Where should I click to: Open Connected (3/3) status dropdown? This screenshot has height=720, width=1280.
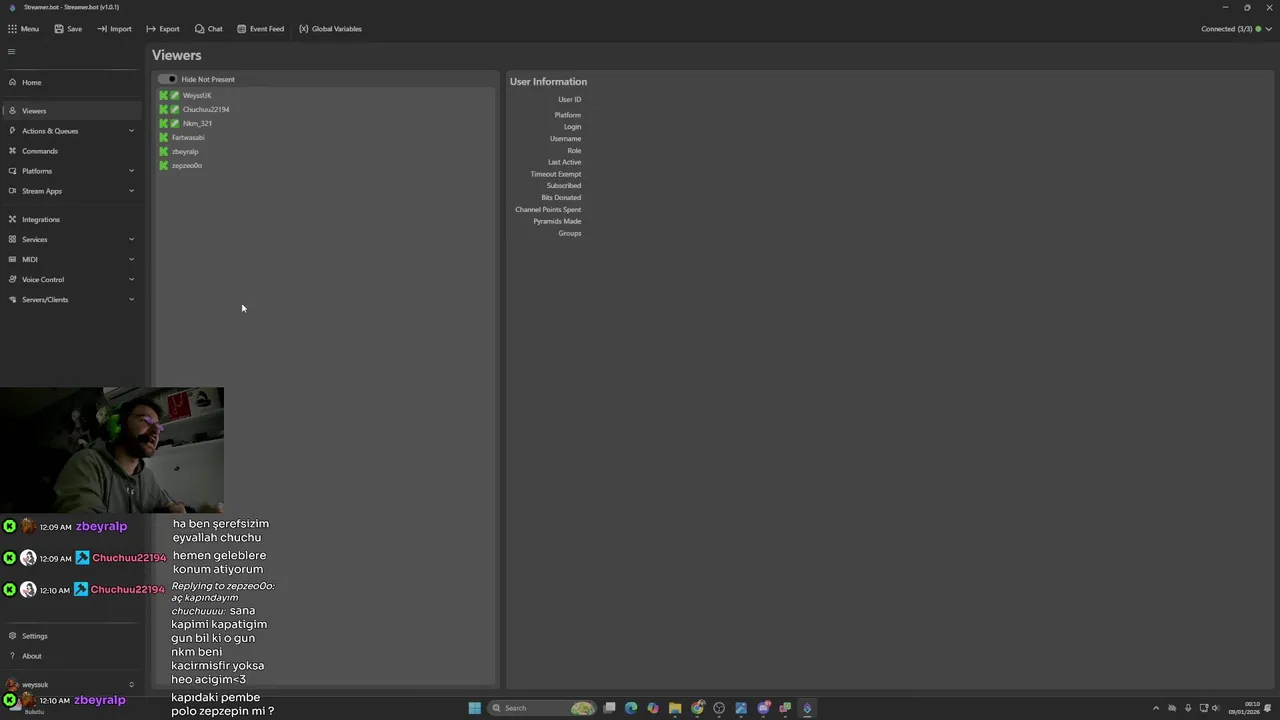[x=1236, y=29]
